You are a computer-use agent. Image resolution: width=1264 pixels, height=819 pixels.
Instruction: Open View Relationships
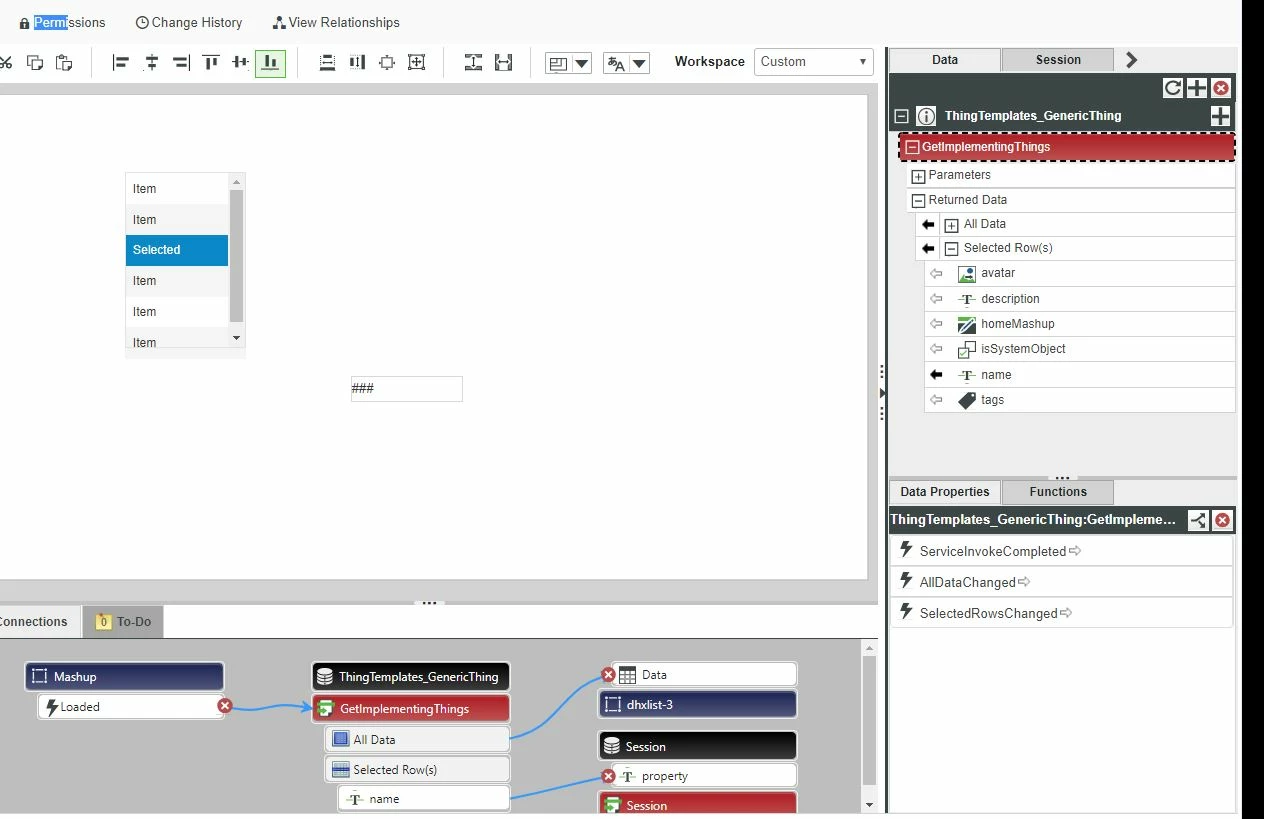point(336,22)
